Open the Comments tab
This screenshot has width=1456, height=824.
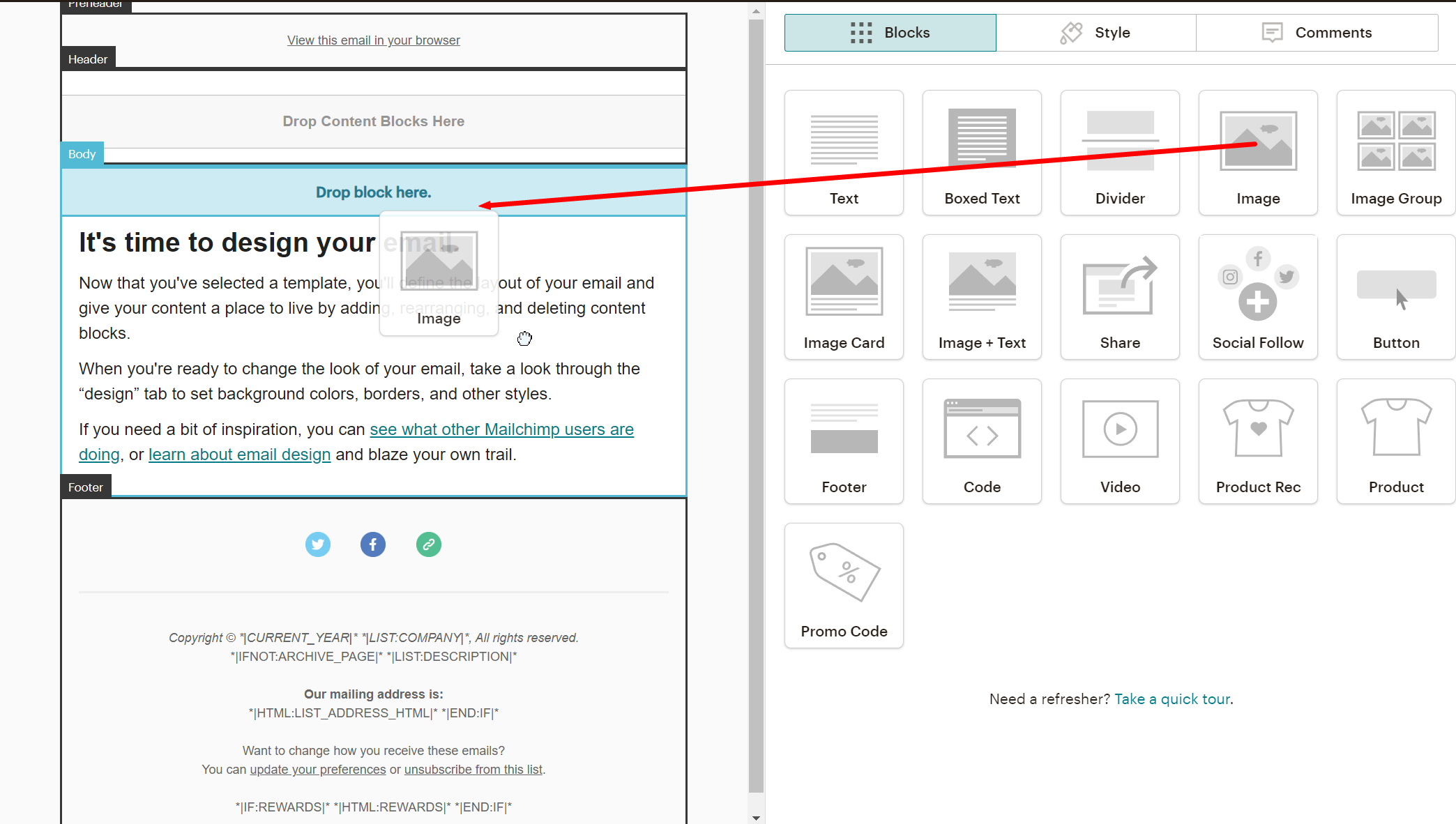(x=1317, y=33)
